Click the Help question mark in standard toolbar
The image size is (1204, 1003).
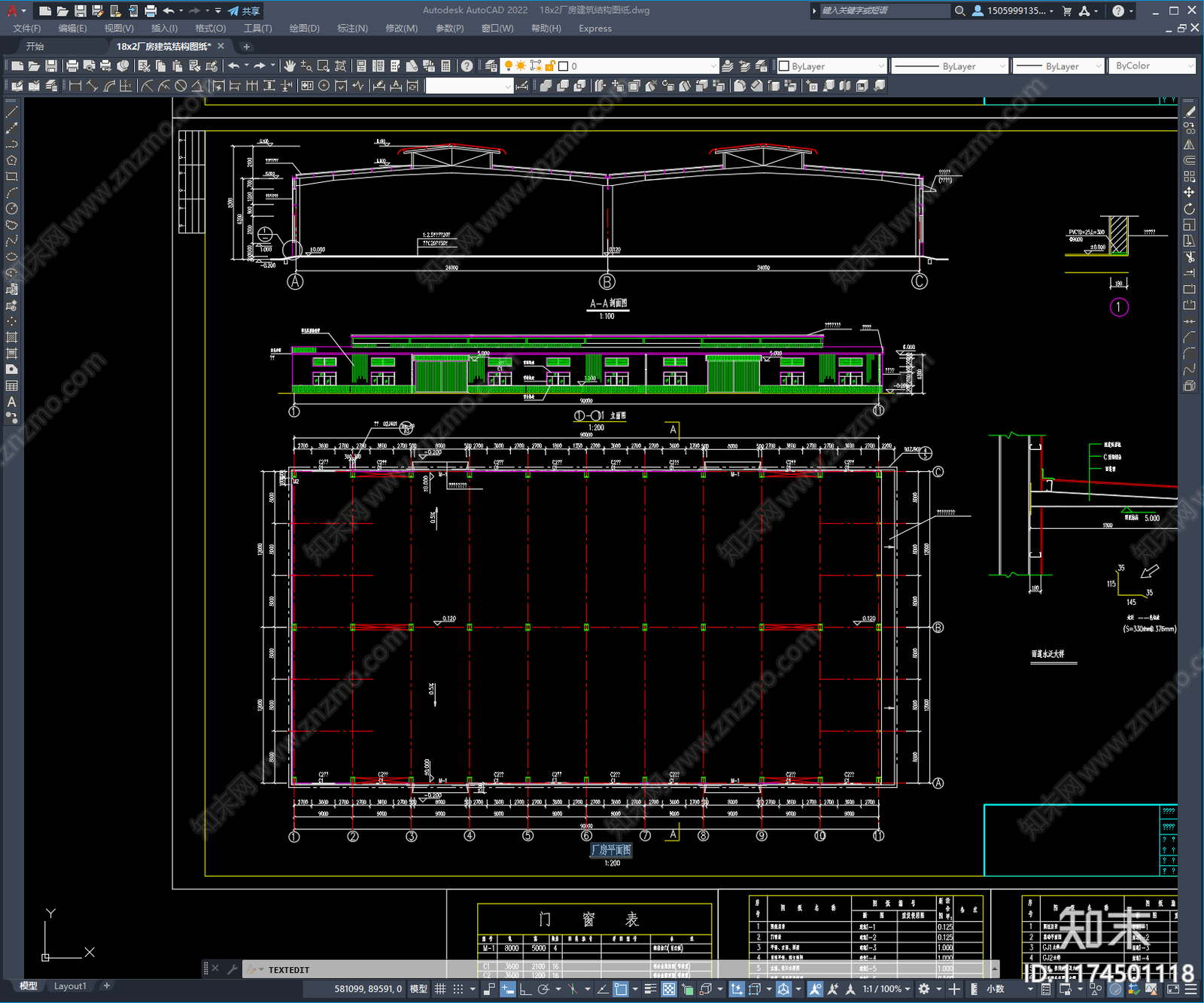click(x=467, y=66)
